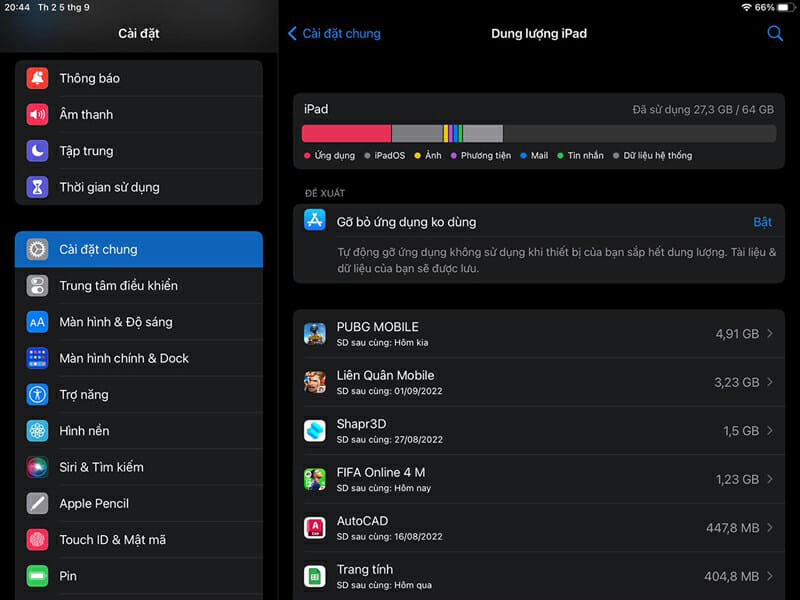Select the Tập trung moon icon

click(37, 151)
